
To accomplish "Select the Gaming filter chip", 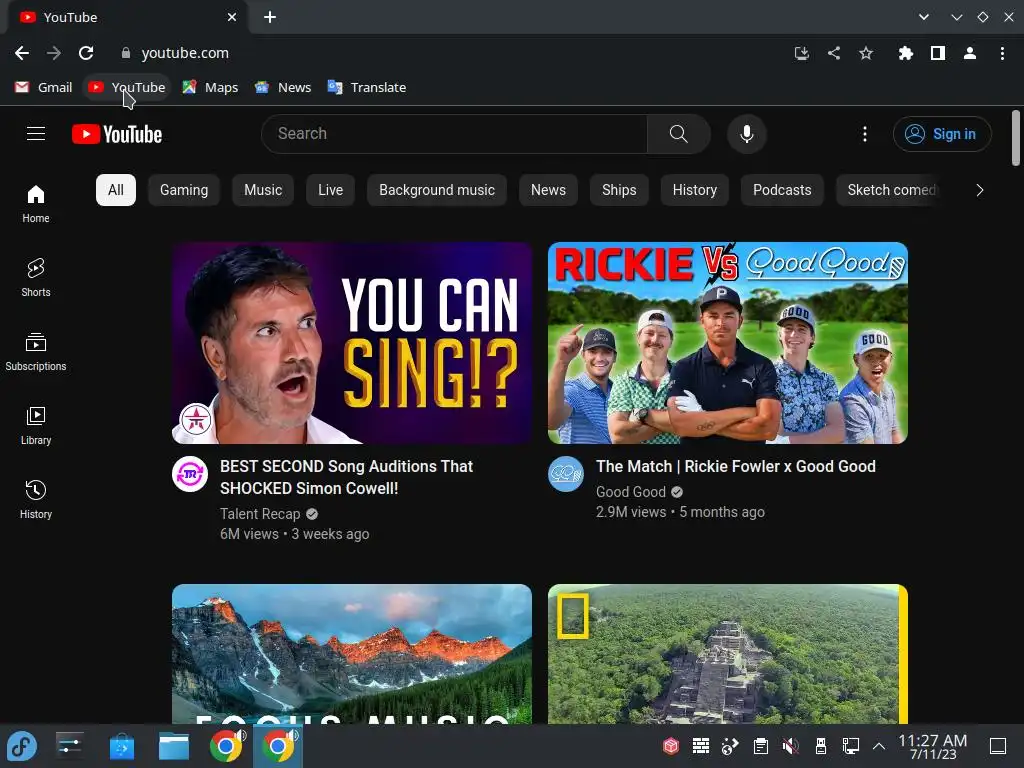I will pos(184,190).
